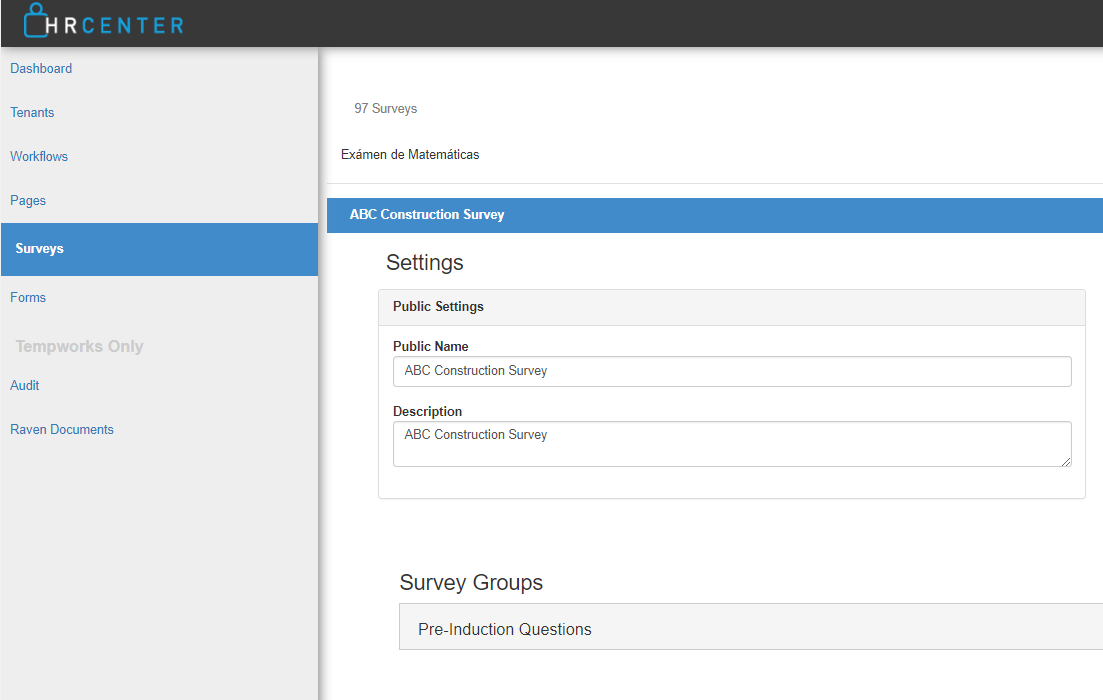
Task: Click the Description textarea resize handle
Action: point(1066,461)
